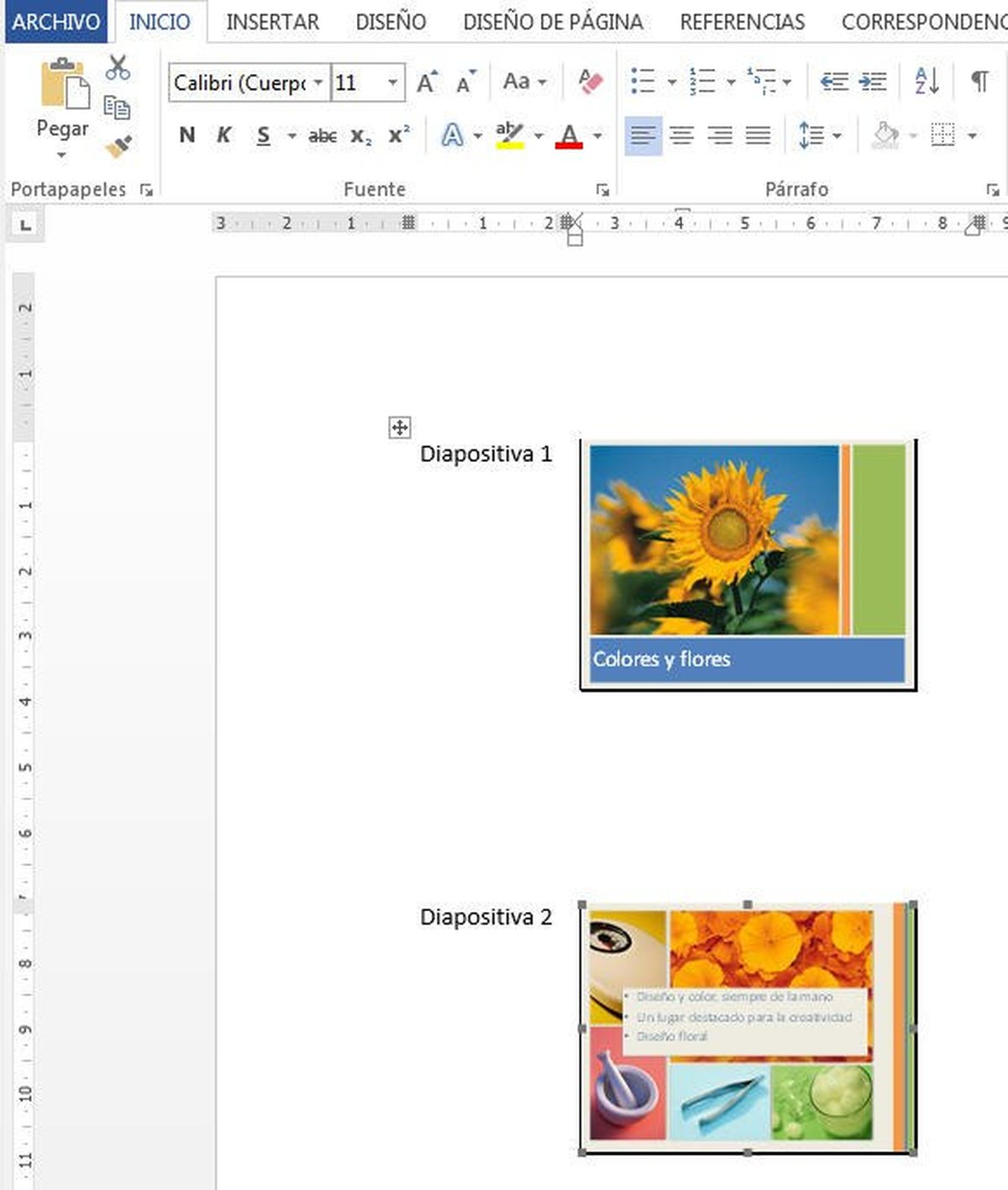Pick a font color from the red A swatch

570,134
